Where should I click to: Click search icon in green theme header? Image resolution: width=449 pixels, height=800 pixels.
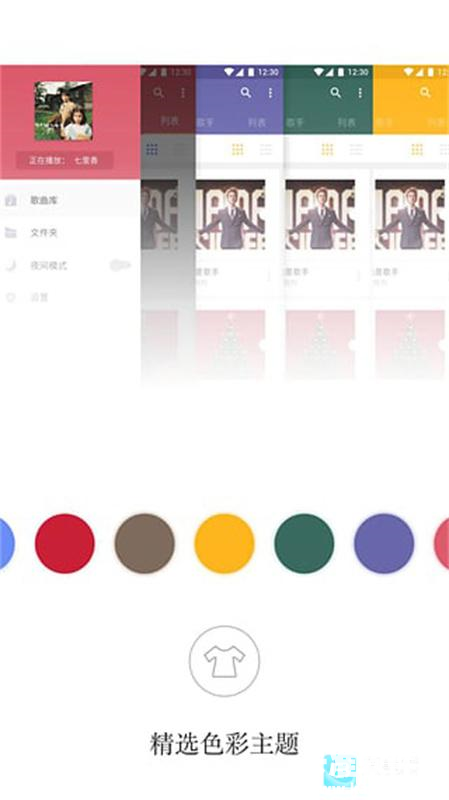[335, 92]
